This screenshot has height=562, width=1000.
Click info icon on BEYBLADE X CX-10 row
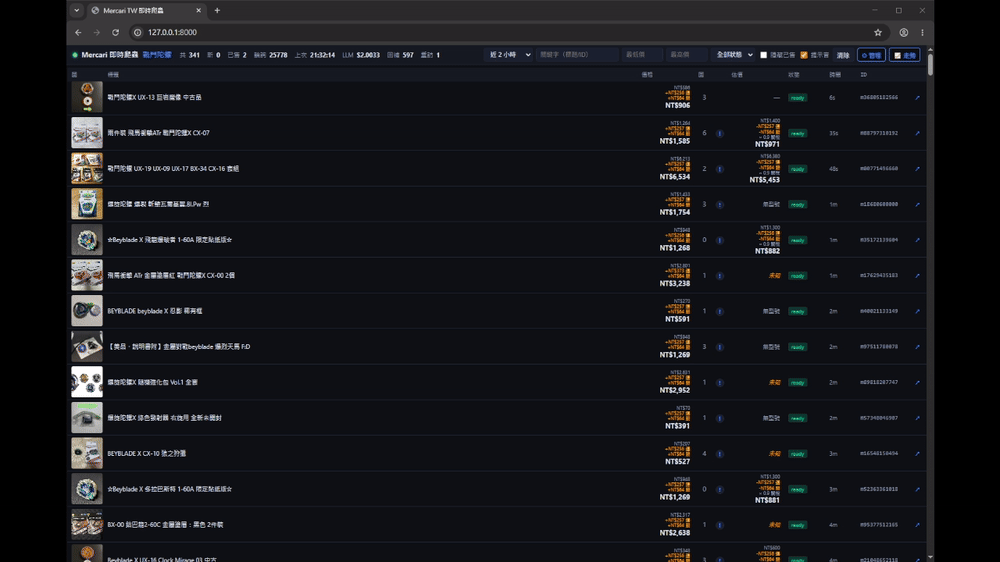pos(719,454)
